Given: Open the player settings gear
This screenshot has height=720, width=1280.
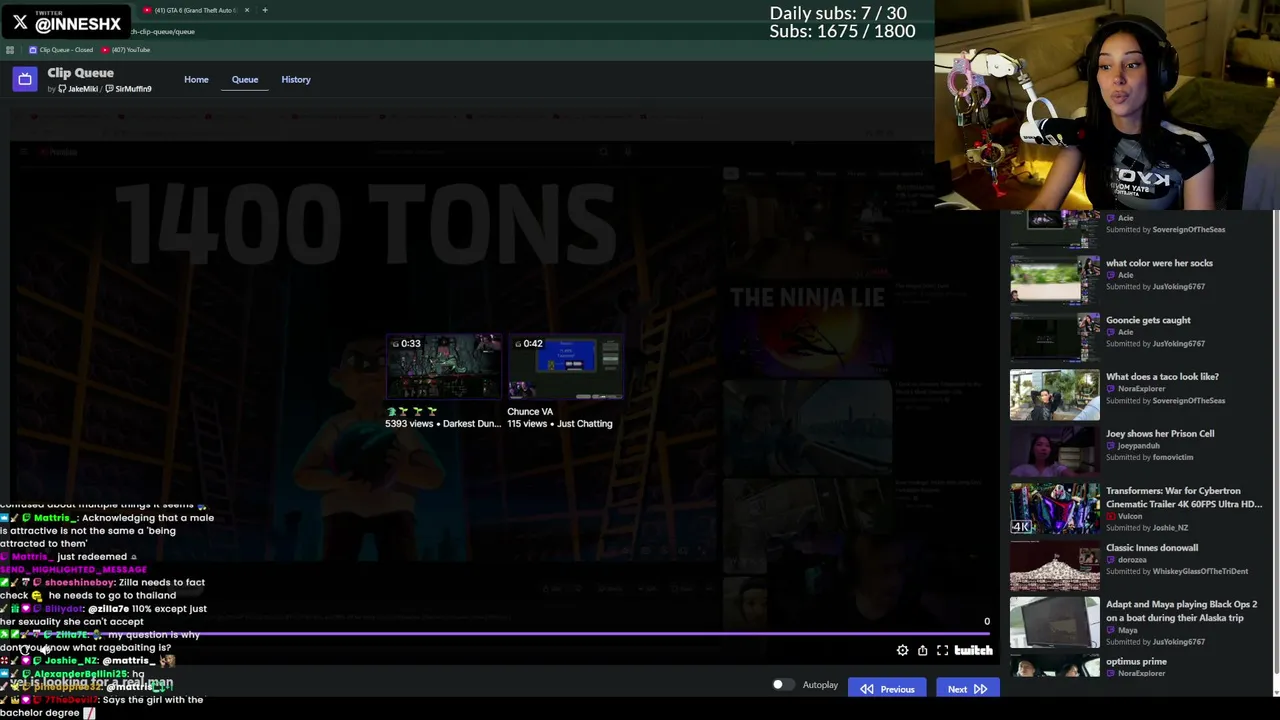Looking at the screenshot, I should (x=902, y=651).
